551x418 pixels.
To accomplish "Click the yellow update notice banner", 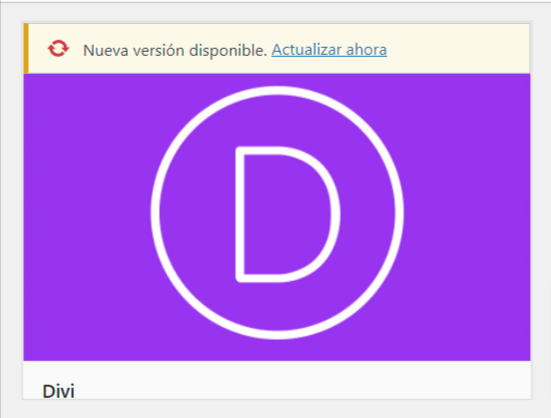I will coord(277,48).
